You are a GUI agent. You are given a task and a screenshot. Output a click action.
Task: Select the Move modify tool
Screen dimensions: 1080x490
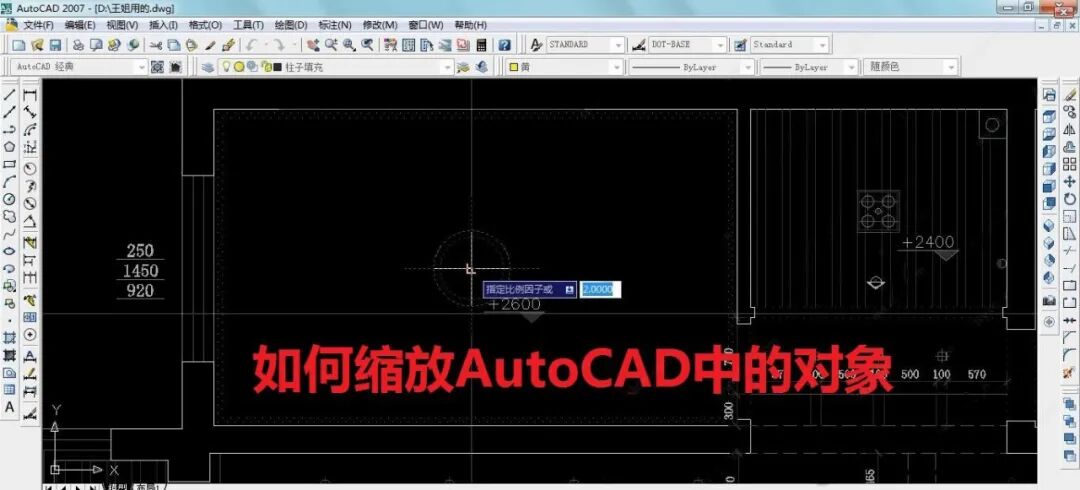pyautogui.click(x=1069, y=181)
